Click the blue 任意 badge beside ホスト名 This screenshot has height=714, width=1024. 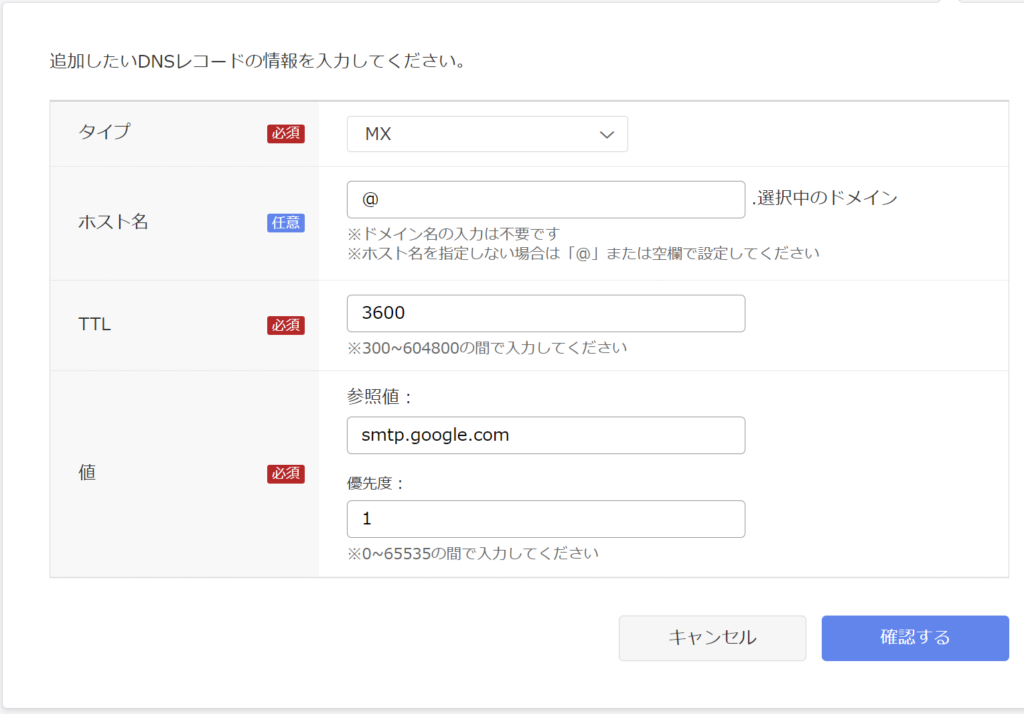tap(285, 223)
